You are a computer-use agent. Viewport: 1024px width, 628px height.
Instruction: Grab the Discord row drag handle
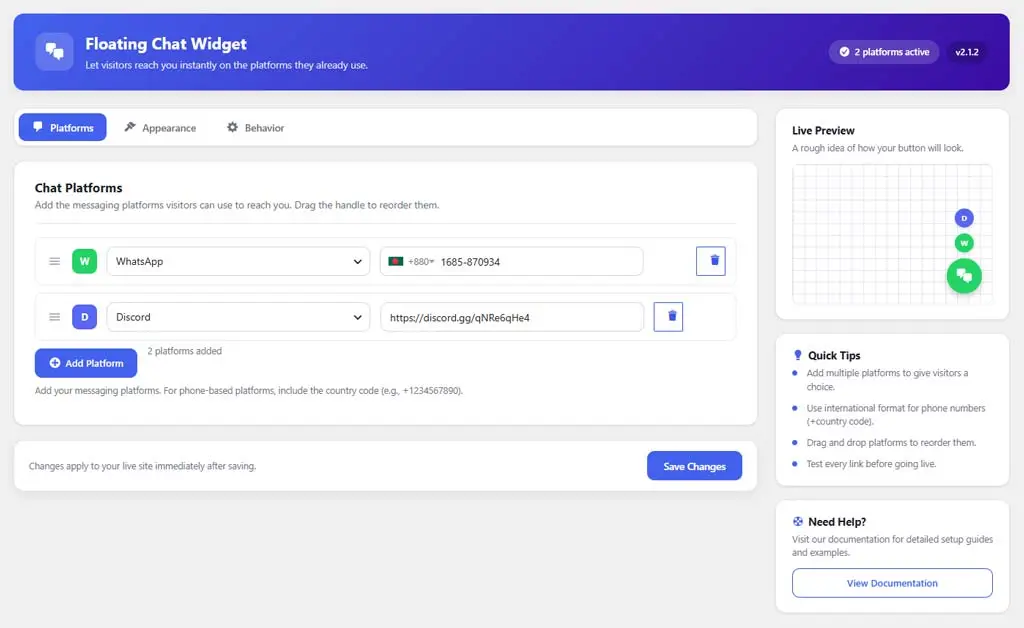55,317
